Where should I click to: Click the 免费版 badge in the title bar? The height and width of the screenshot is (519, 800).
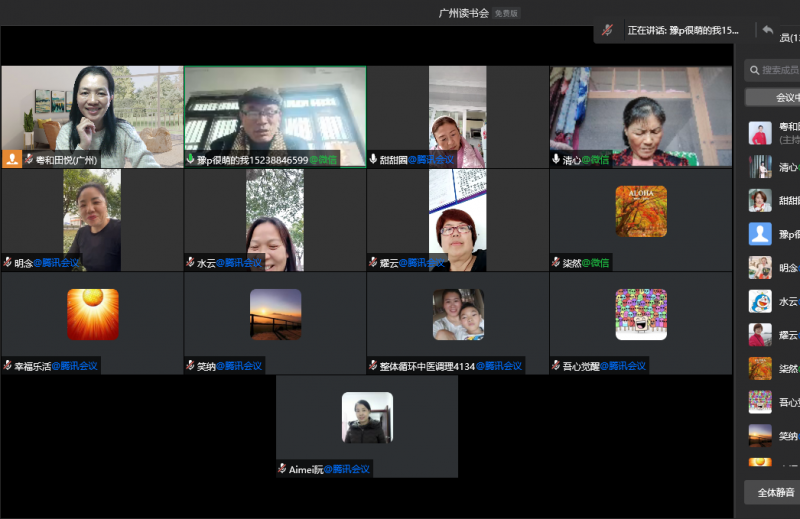[506, 13]
